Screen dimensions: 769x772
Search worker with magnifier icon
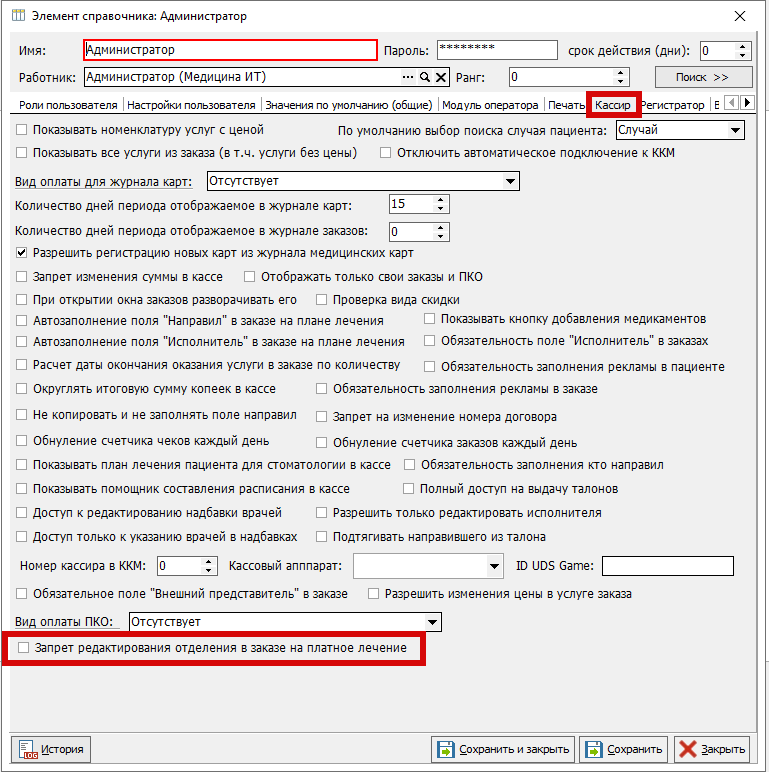coord(424,77)
